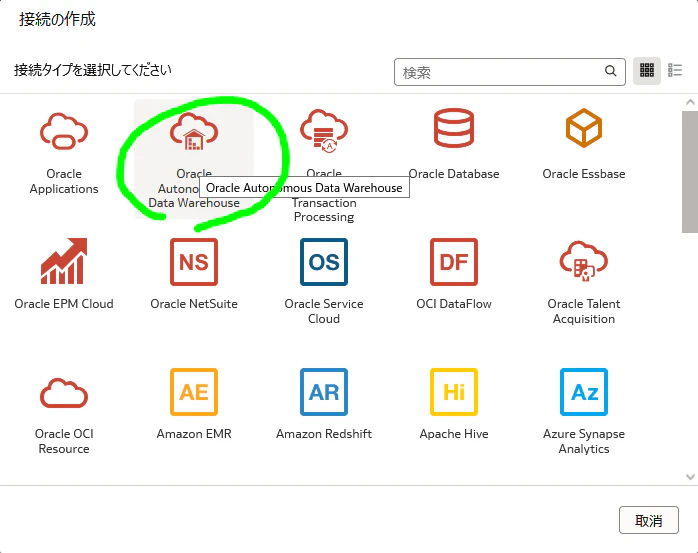
Task: Click the 取消 cancel button
Action: point(649,520)
